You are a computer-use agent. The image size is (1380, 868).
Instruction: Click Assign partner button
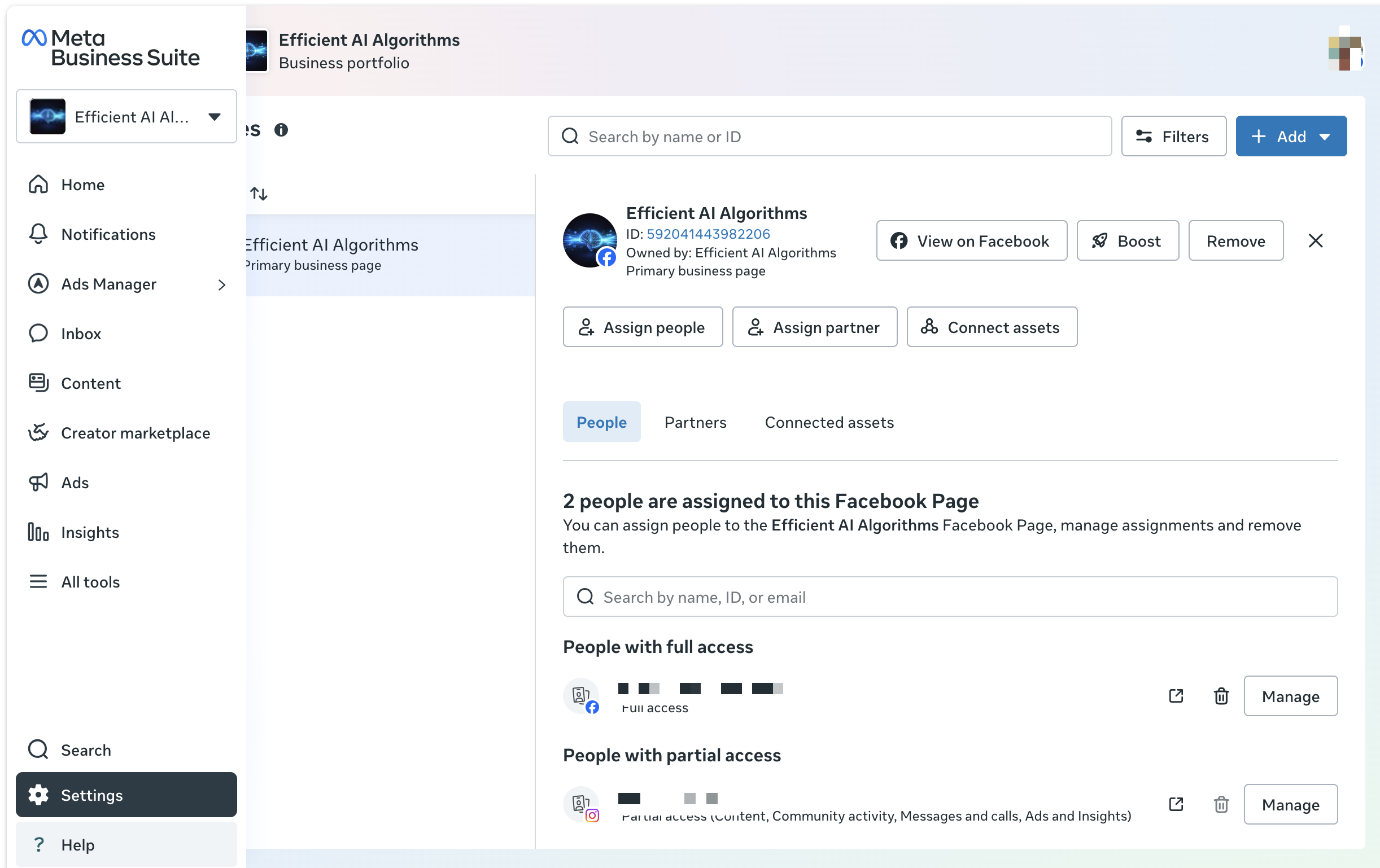[x=814, y=327]
